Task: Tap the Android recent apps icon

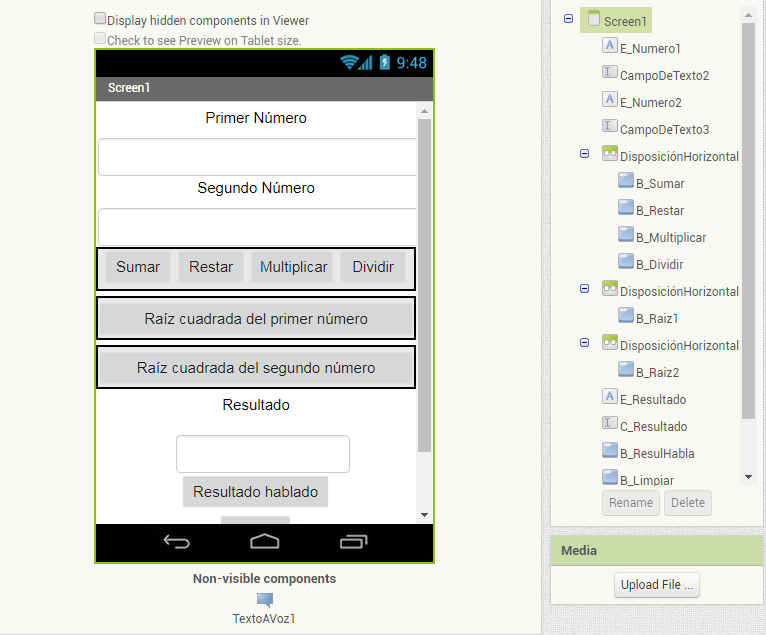Action: (353, 542)
